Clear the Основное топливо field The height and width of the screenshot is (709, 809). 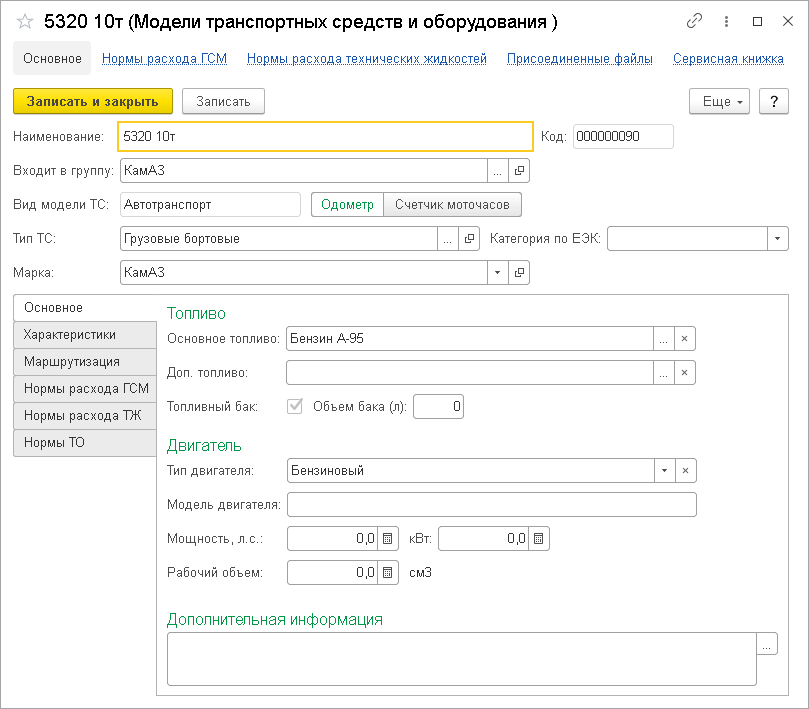point(685,339)
